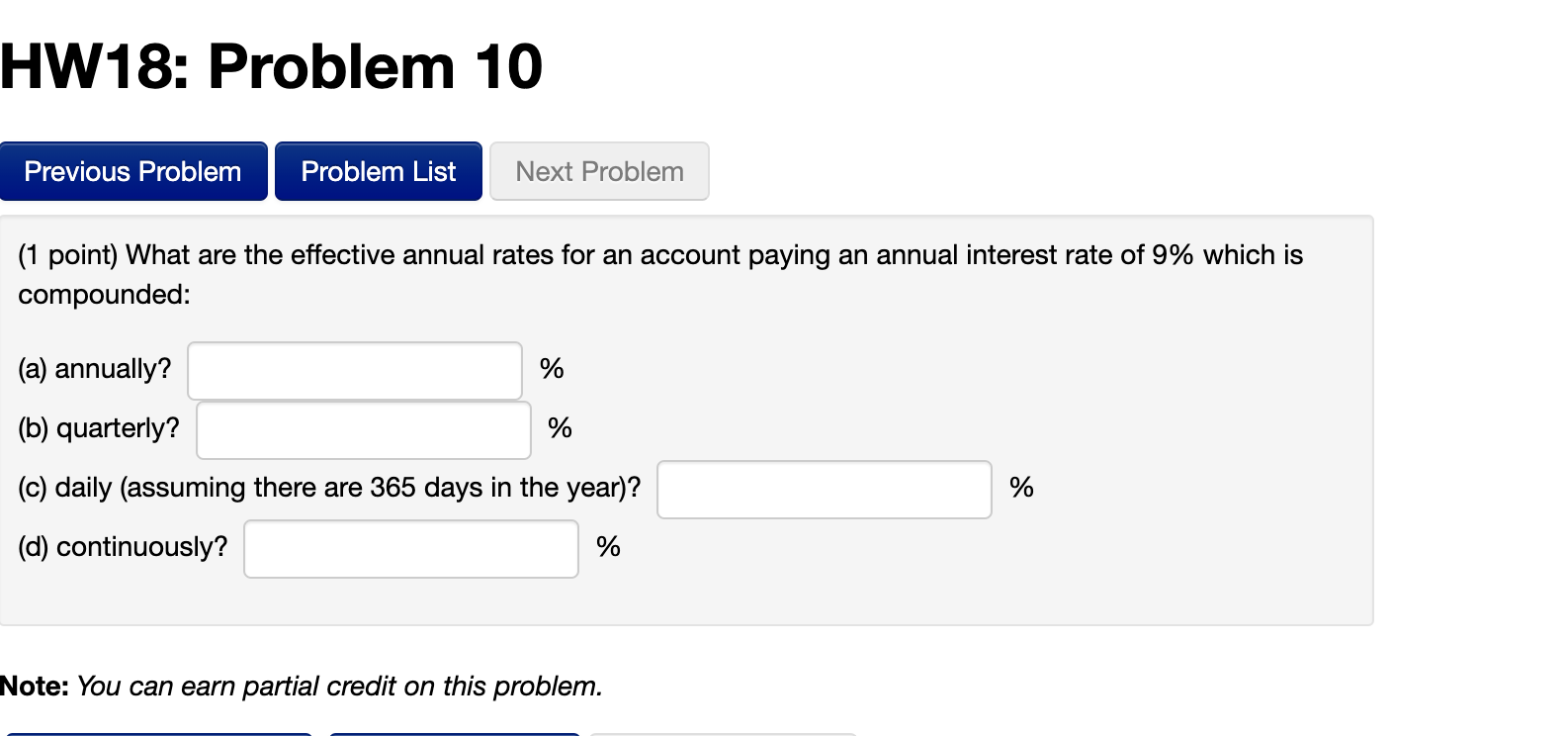1568x736 pixels.
Task: Click the percent sign after the annually field
Action: point(551,369)
